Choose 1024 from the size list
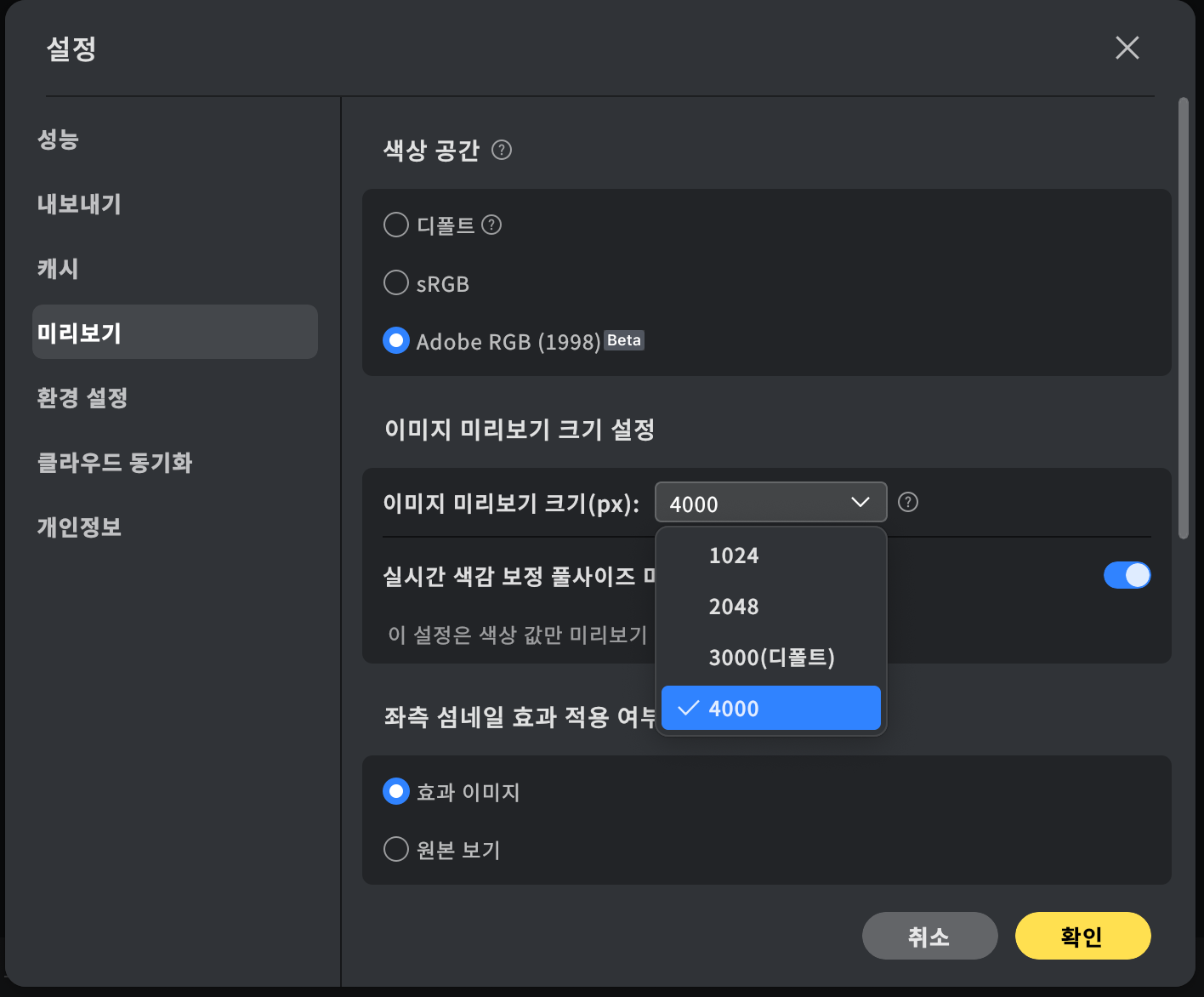The width and height of the screenshot is (1204, 997). coord(734,555)
